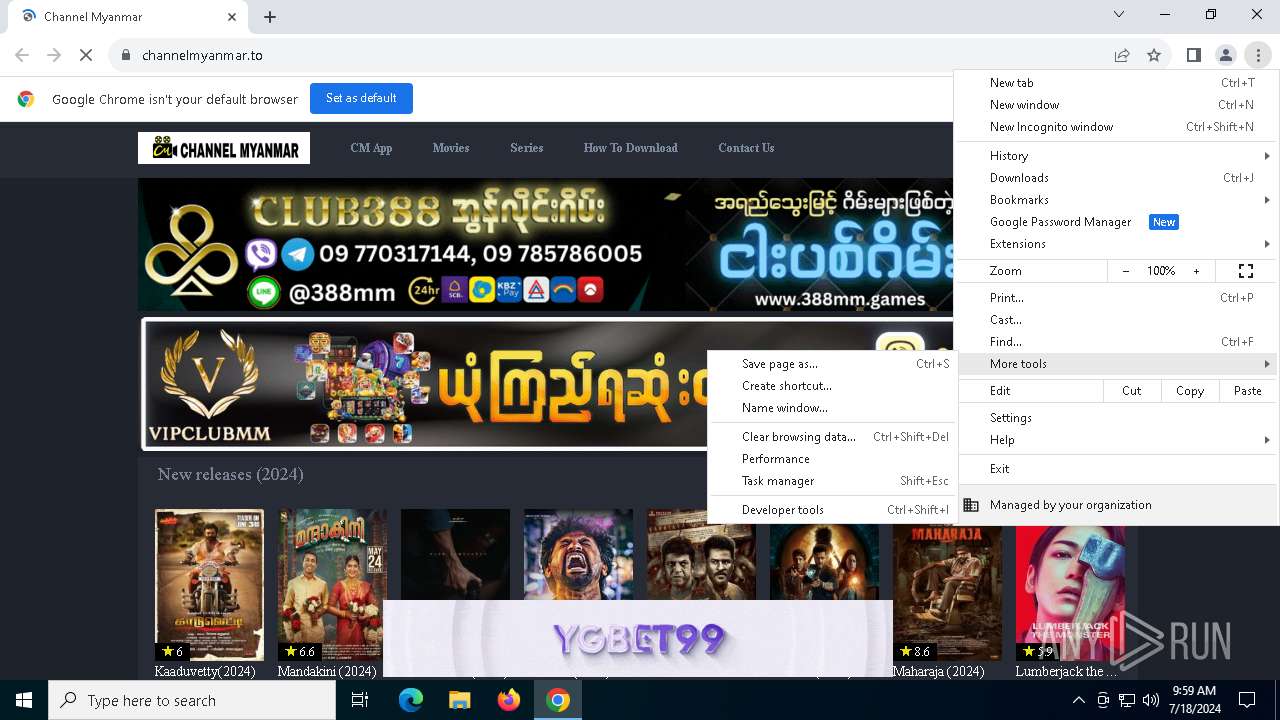
Task: Go back to the previous page
Action: (22, 55)
